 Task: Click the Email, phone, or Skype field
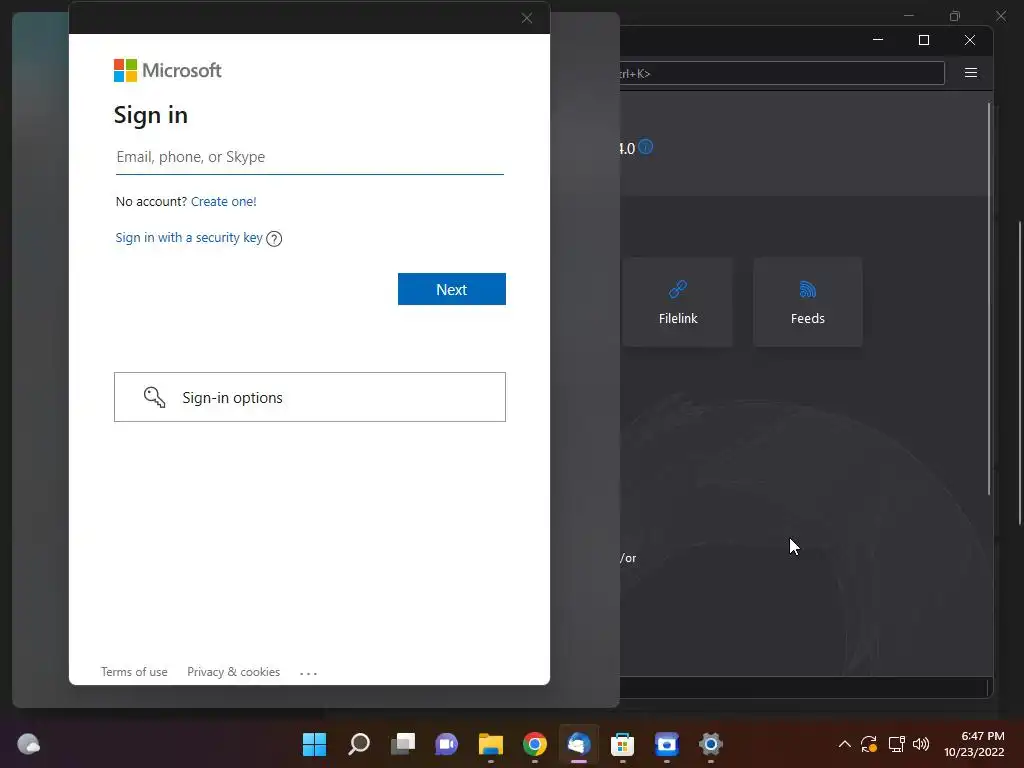[x=310, y=157]
